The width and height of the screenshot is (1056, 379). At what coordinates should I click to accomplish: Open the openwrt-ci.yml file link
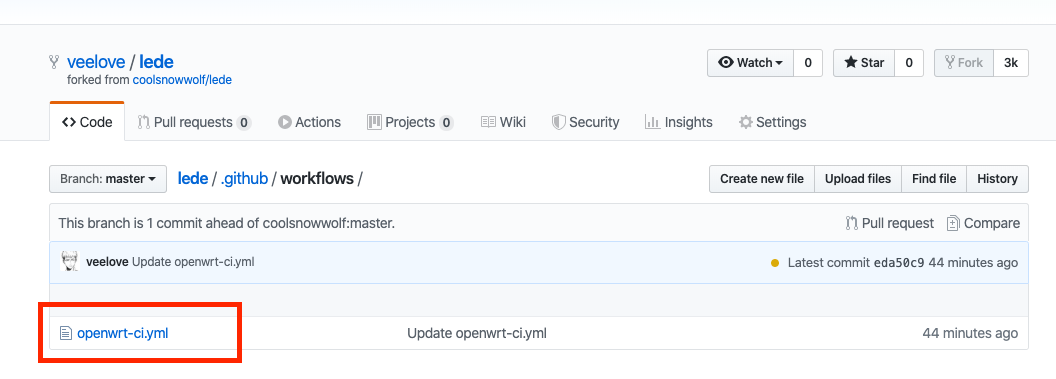[123, 333]
